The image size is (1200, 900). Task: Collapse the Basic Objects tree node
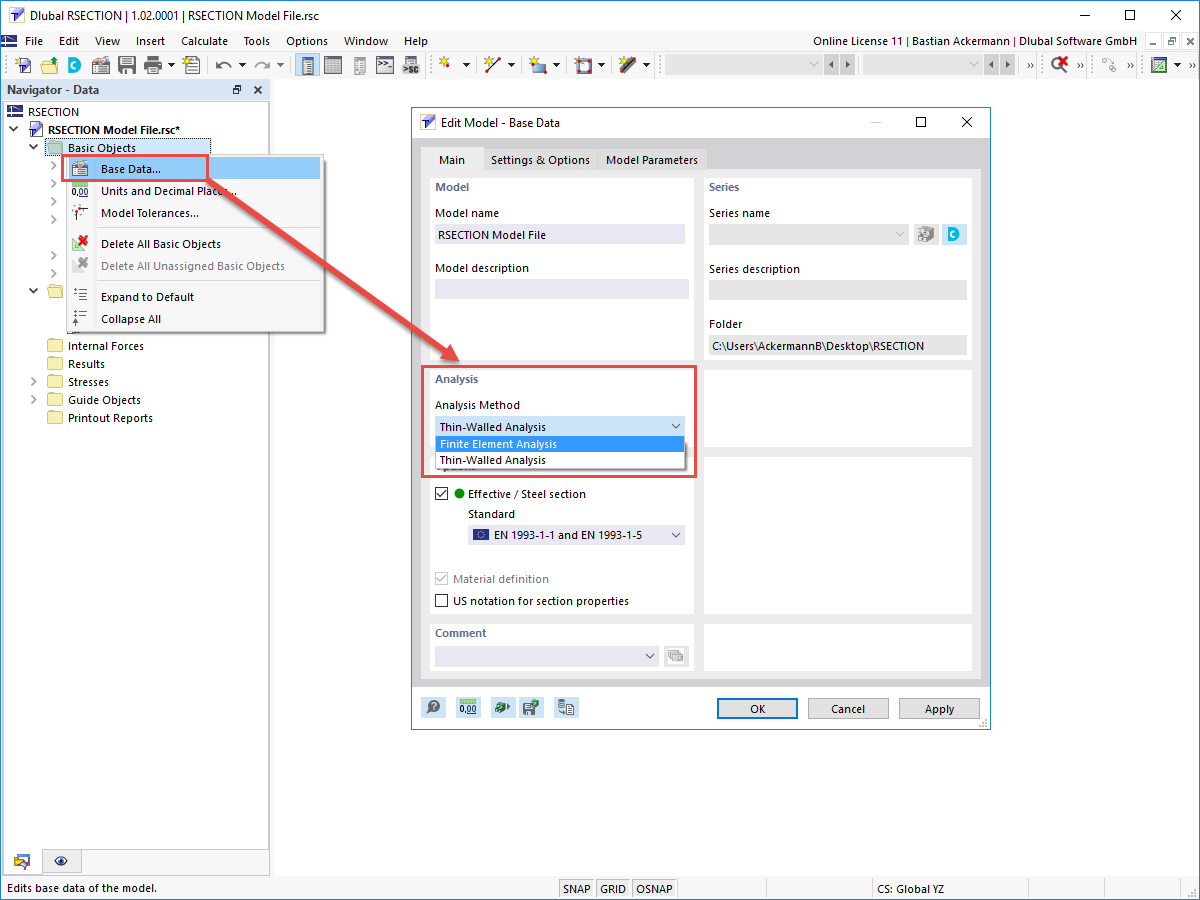tap(33, 148)
